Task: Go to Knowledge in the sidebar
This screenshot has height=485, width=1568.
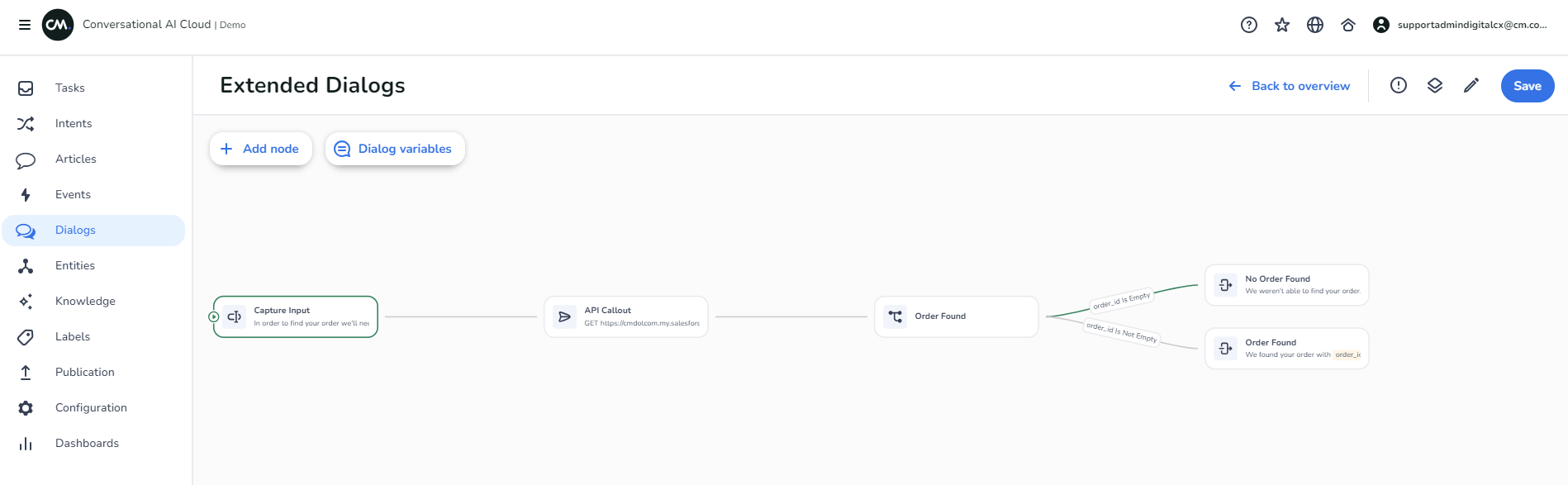Action: tap(85, 301)
